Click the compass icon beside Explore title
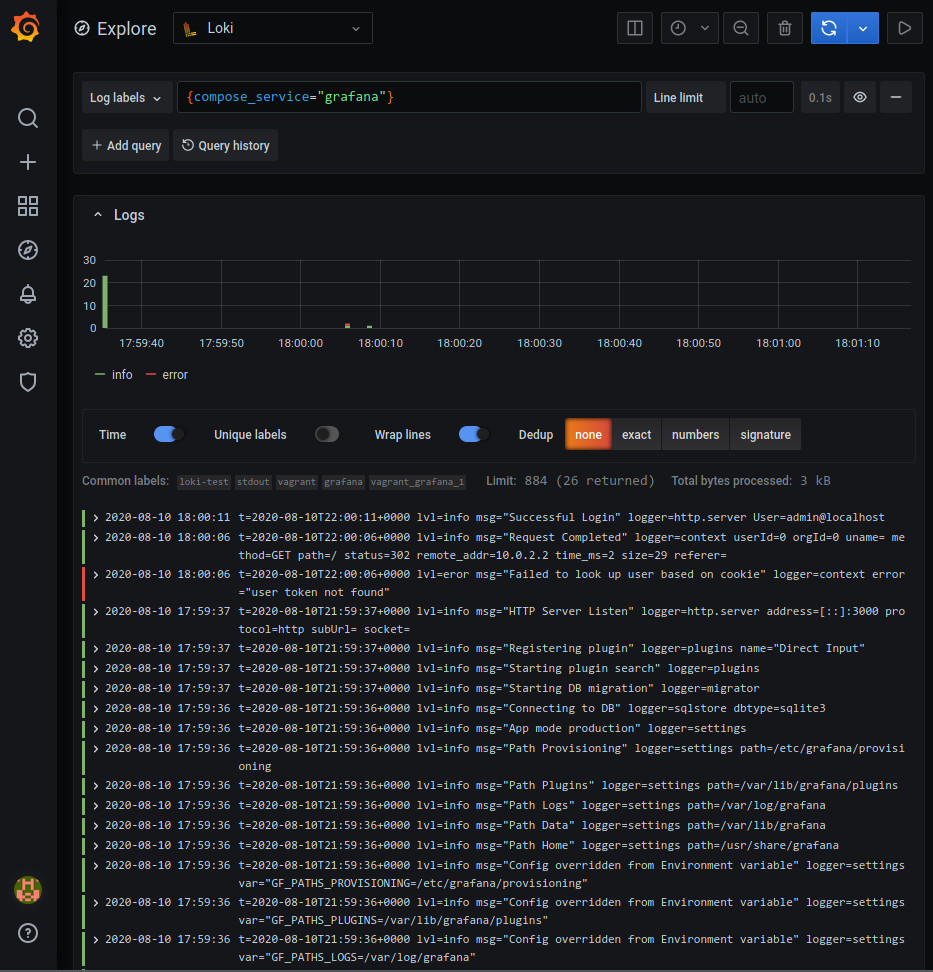 82,28
